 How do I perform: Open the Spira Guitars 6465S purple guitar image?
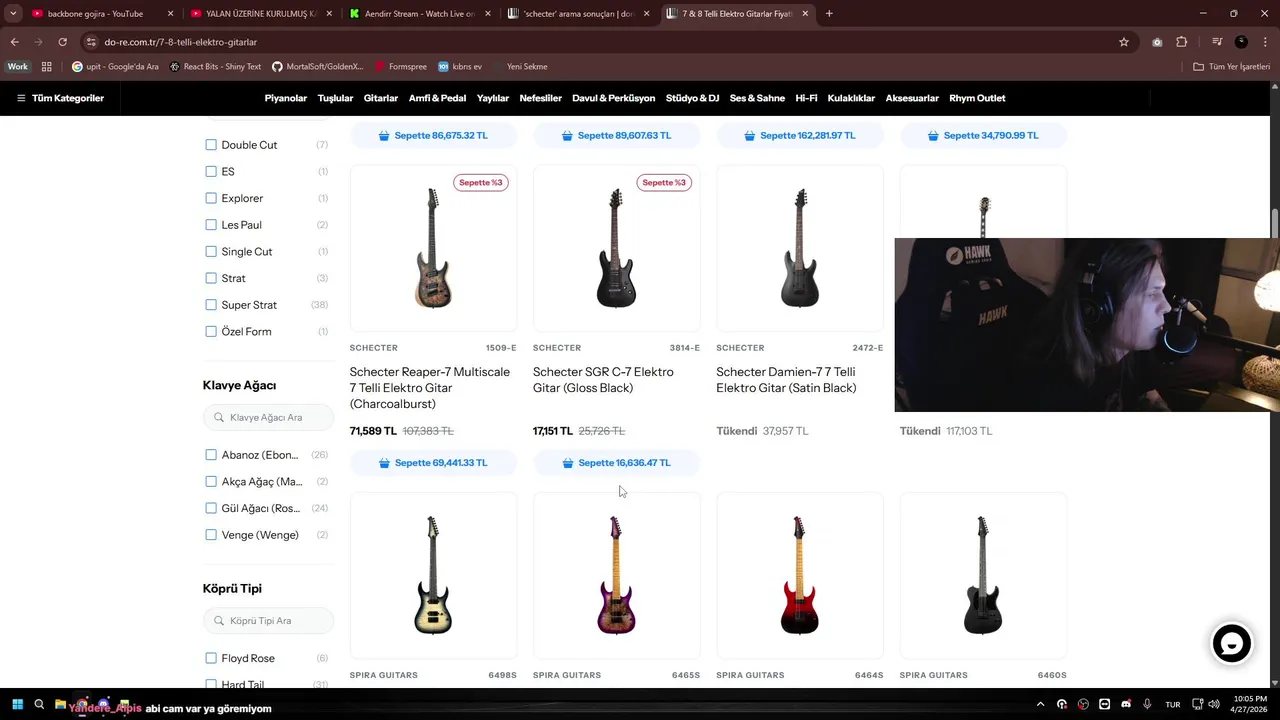tap(617, 575)
